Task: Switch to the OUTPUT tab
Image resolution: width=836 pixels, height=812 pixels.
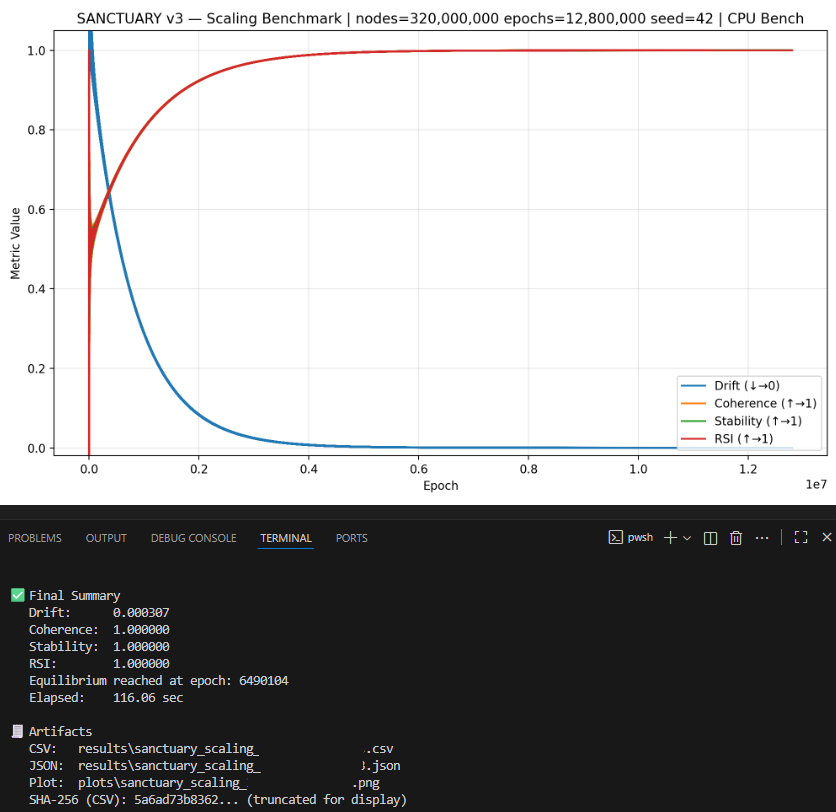Action: click(106, 538)
